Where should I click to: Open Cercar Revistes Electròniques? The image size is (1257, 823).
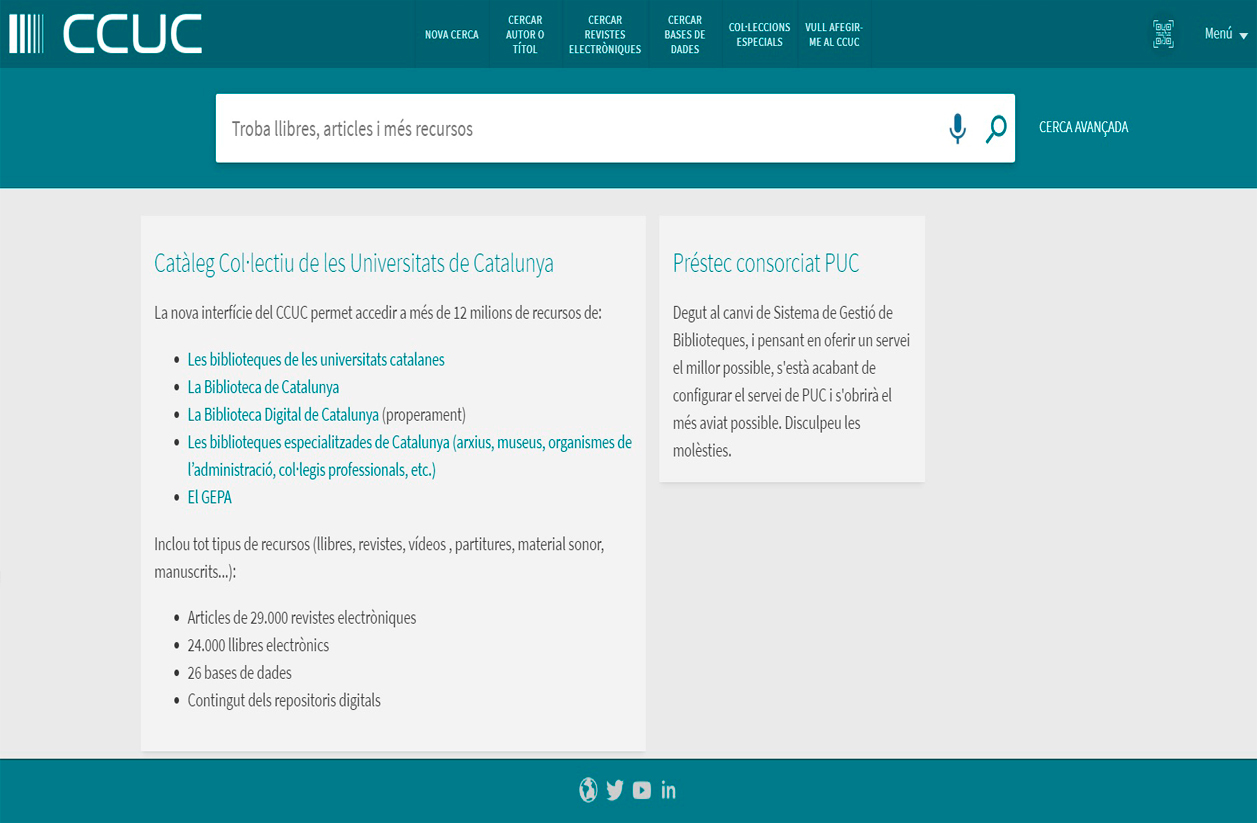[605, 35]
